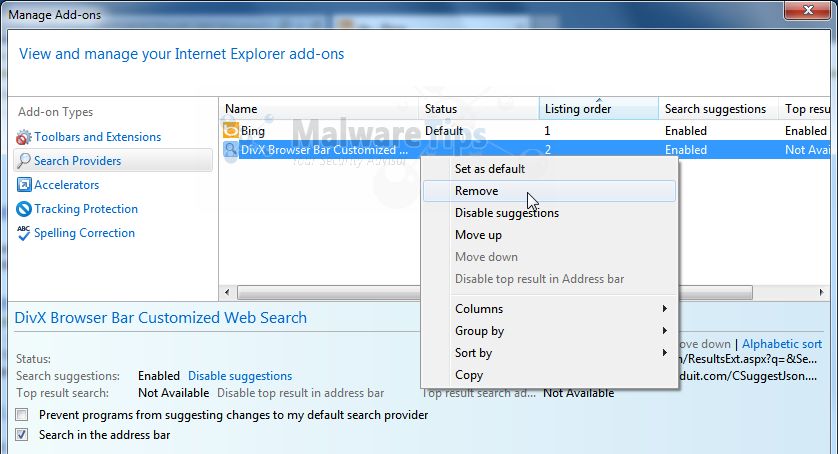Click the Alphabetic sort link

782,344
